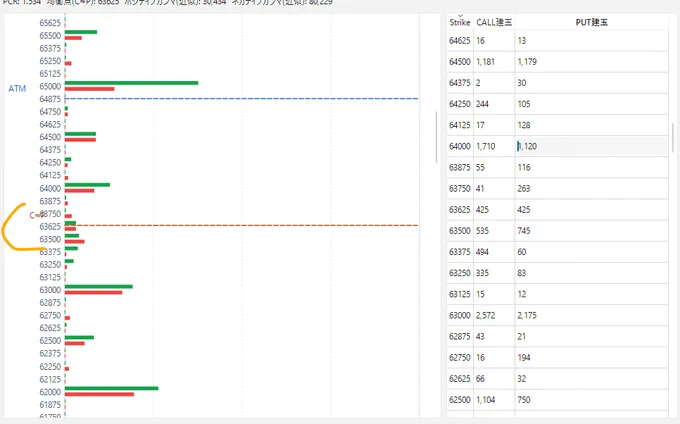This screenshot has width=680, height=424.
Task: Select PUT cell 116 in row 63875
Action: [524, 167]
